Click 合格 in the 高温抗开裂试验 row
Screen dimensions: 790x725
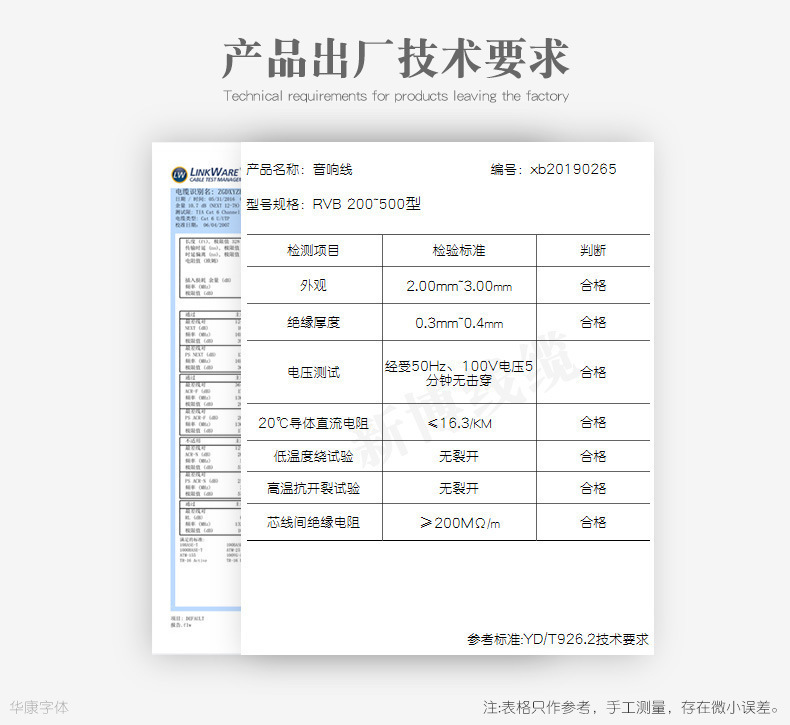[593, 488]
